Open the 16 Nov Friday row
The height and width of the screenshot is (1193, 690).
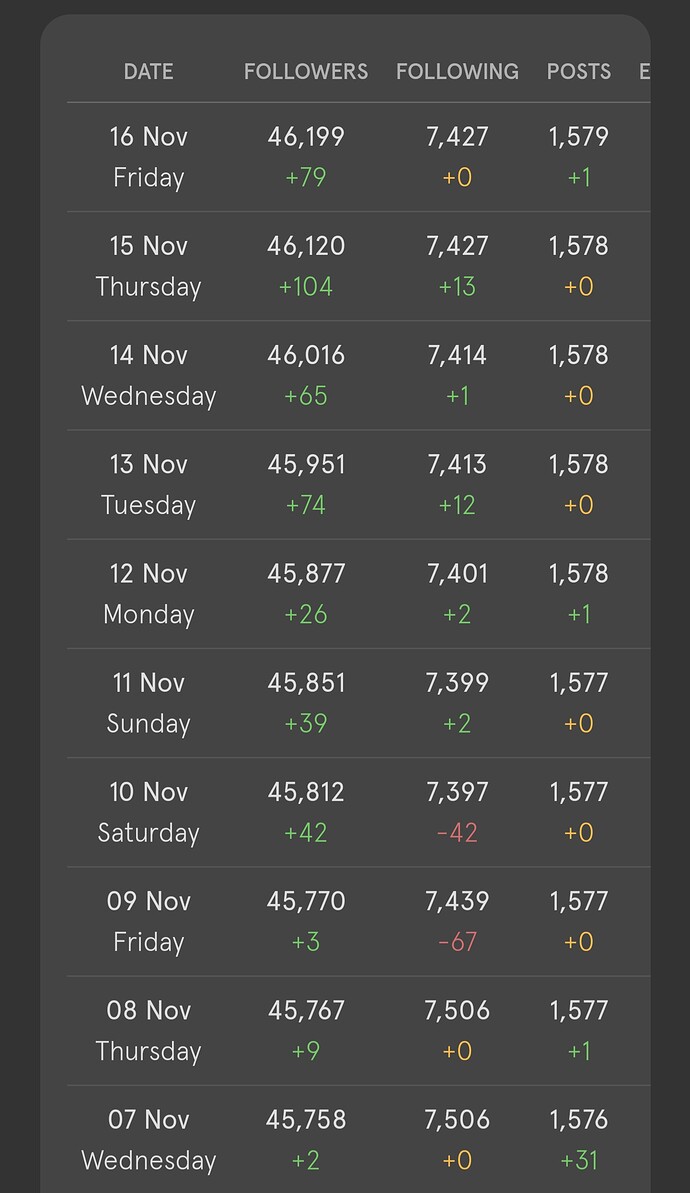(x=358, y=157)
